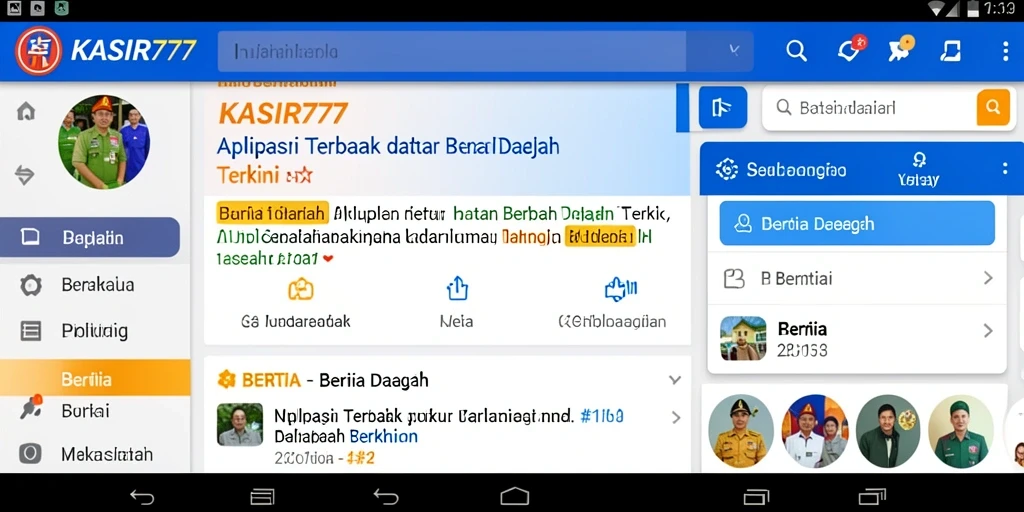Click the Yeleay person icon

pyautogui.click(x=919, y=160)
